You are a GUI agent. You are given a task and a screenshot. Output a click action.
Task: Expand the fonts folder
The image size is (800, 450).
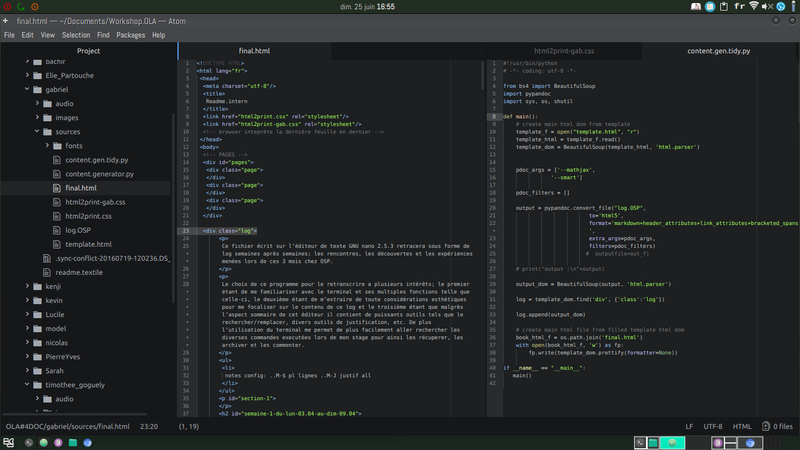[47, 145]
